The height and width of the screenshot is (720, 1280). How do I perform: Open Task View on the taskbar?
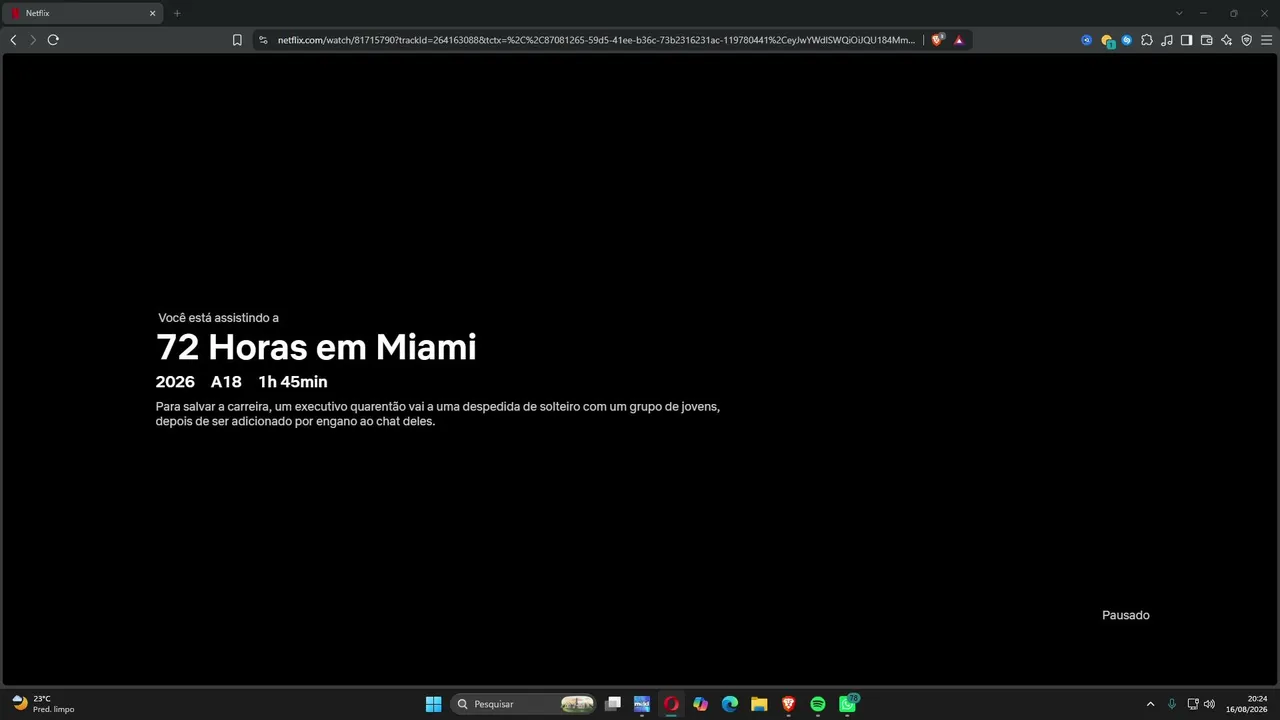coord(613,704)
